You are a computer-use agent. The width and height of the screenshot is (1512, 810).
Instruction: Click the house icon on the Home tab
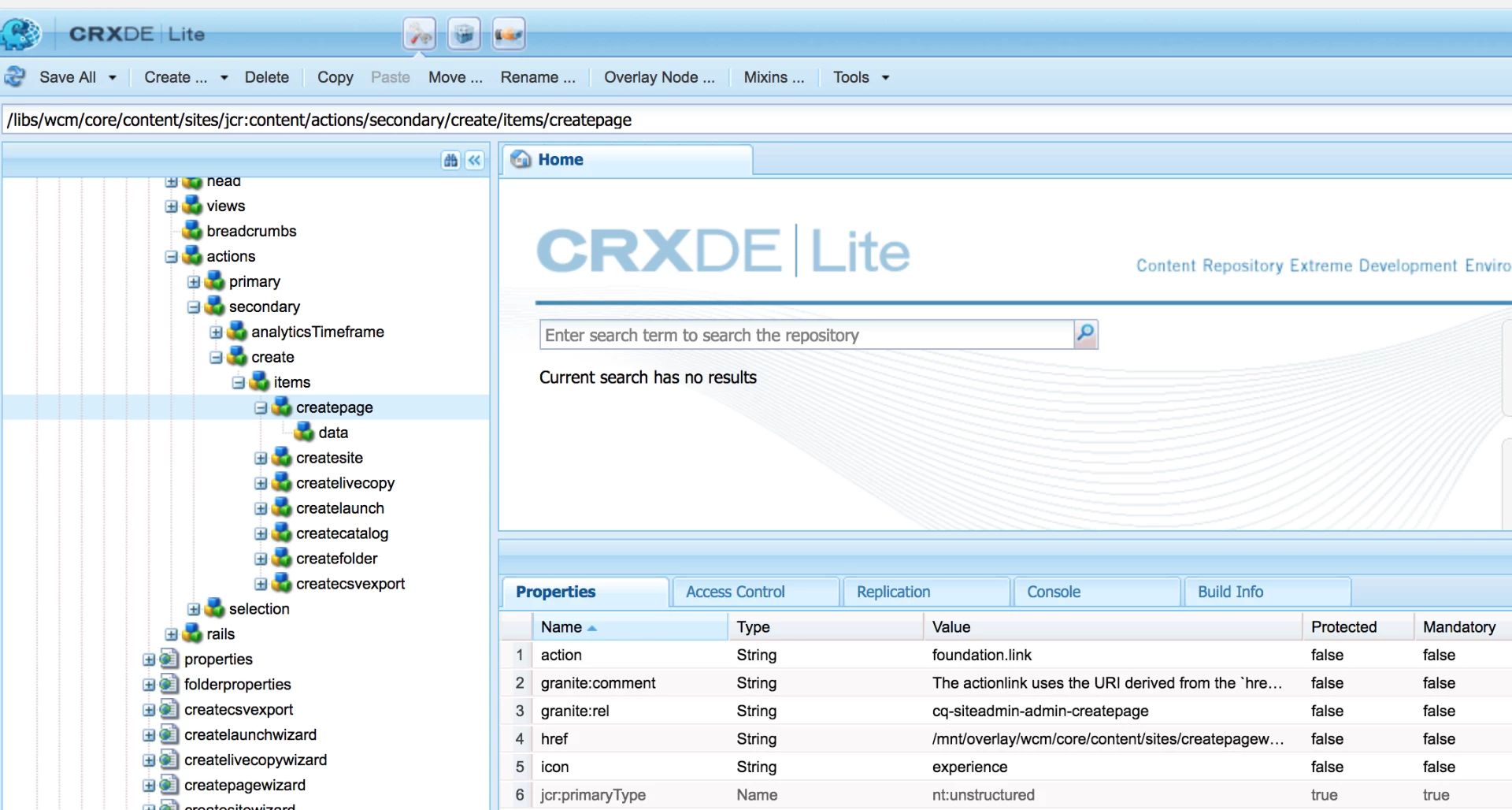click(521, 159)
